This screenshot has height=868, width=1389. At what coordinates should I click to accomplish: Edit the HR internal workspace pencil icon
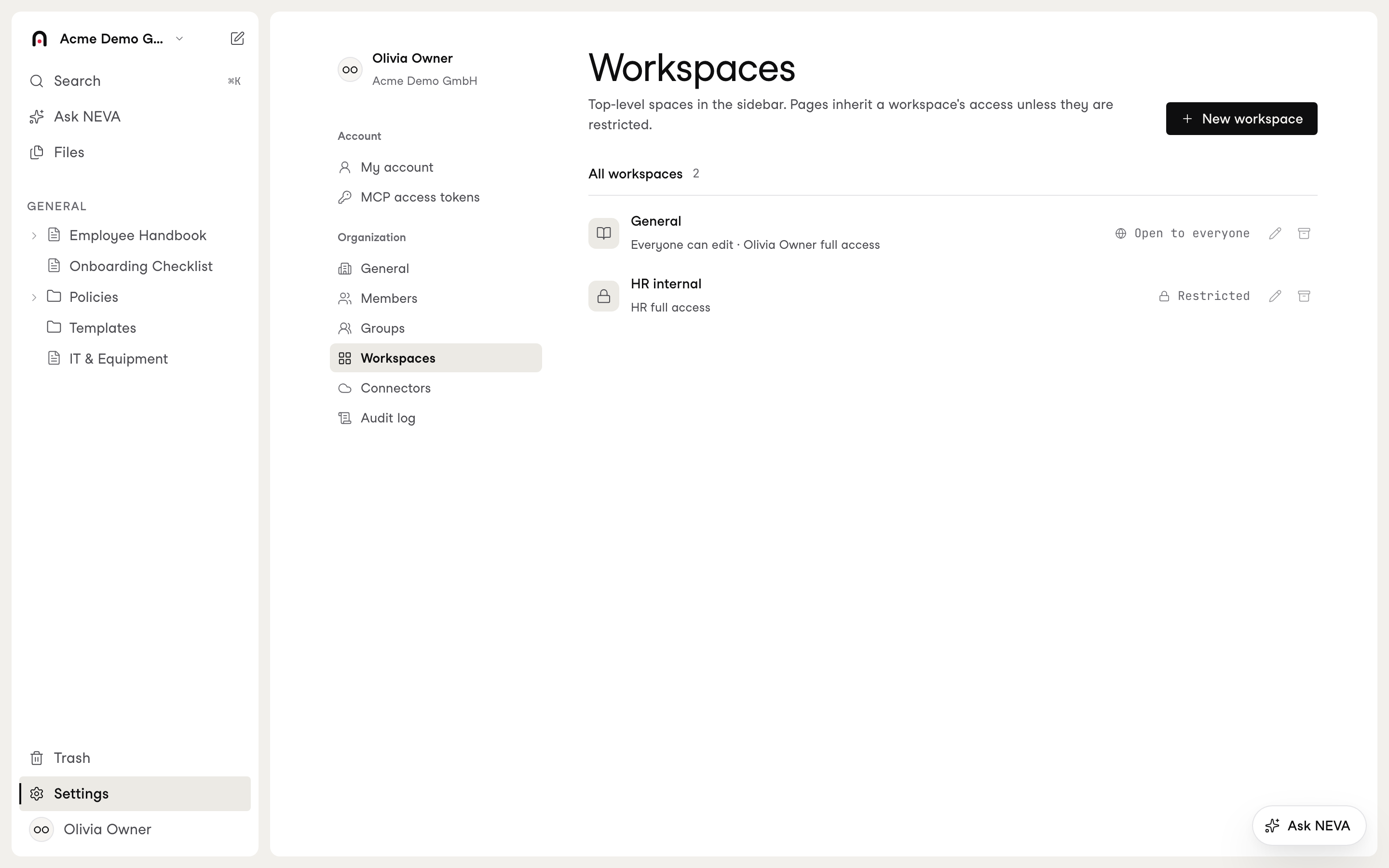(1275, 296)
